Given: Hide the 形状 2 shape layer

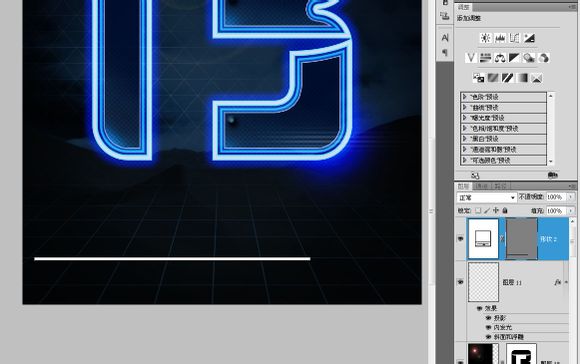Looking at the screenshot, I should pyautogui.click(x=461, y=239).
